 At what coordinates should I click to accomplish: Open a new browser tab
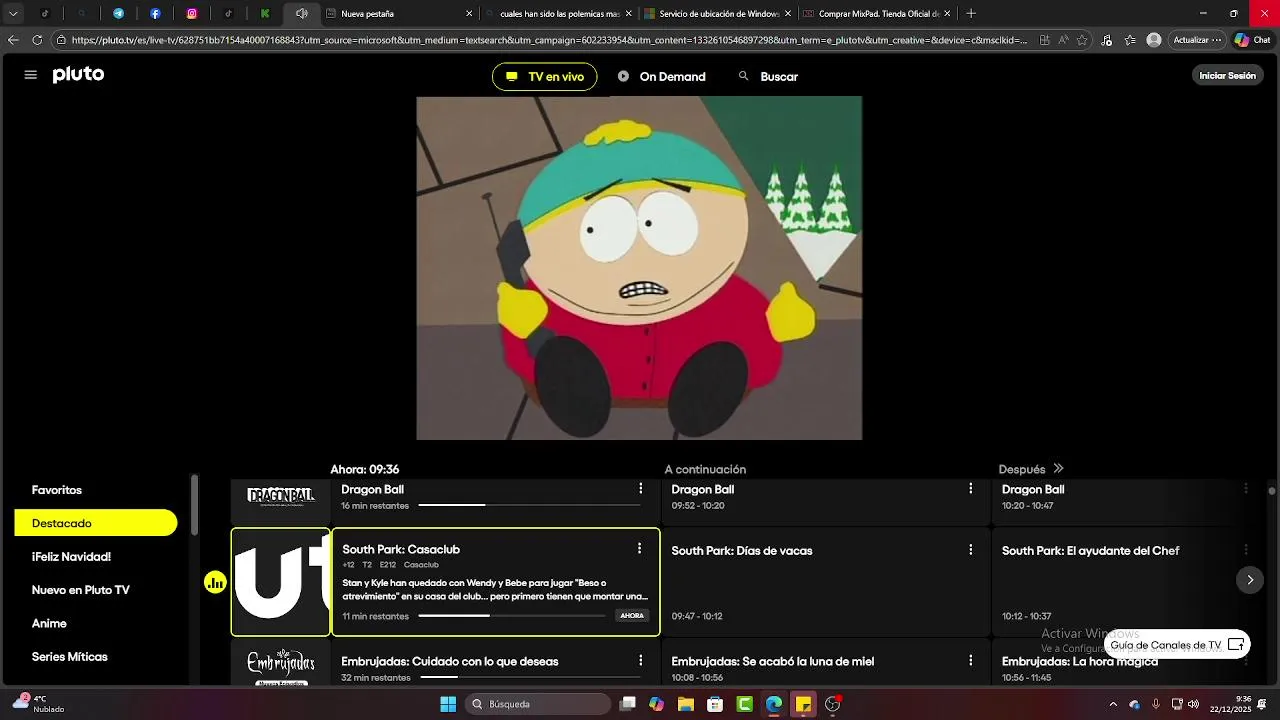971,14
